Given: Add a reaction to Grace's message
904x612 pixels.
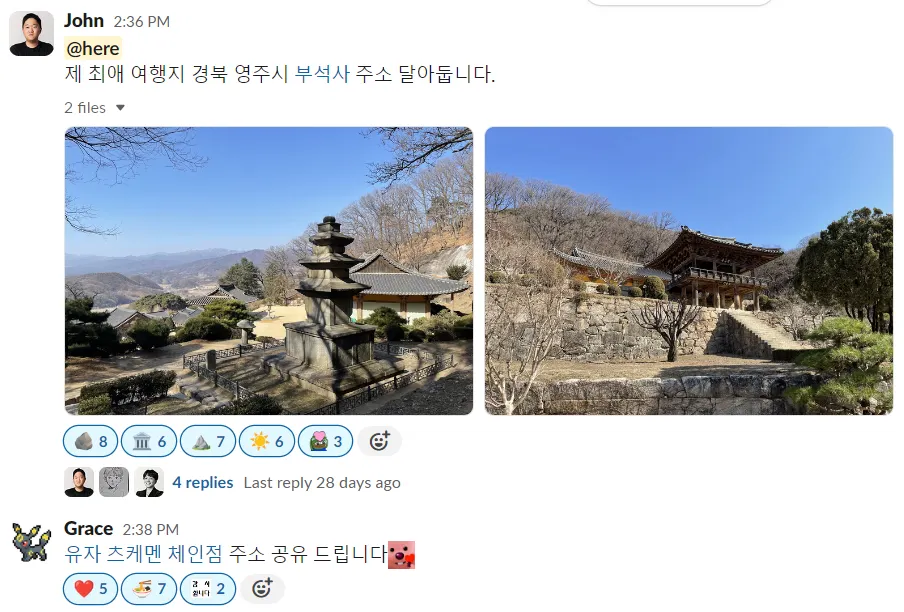Looking at the screenshot, I should tap(262, 588).
